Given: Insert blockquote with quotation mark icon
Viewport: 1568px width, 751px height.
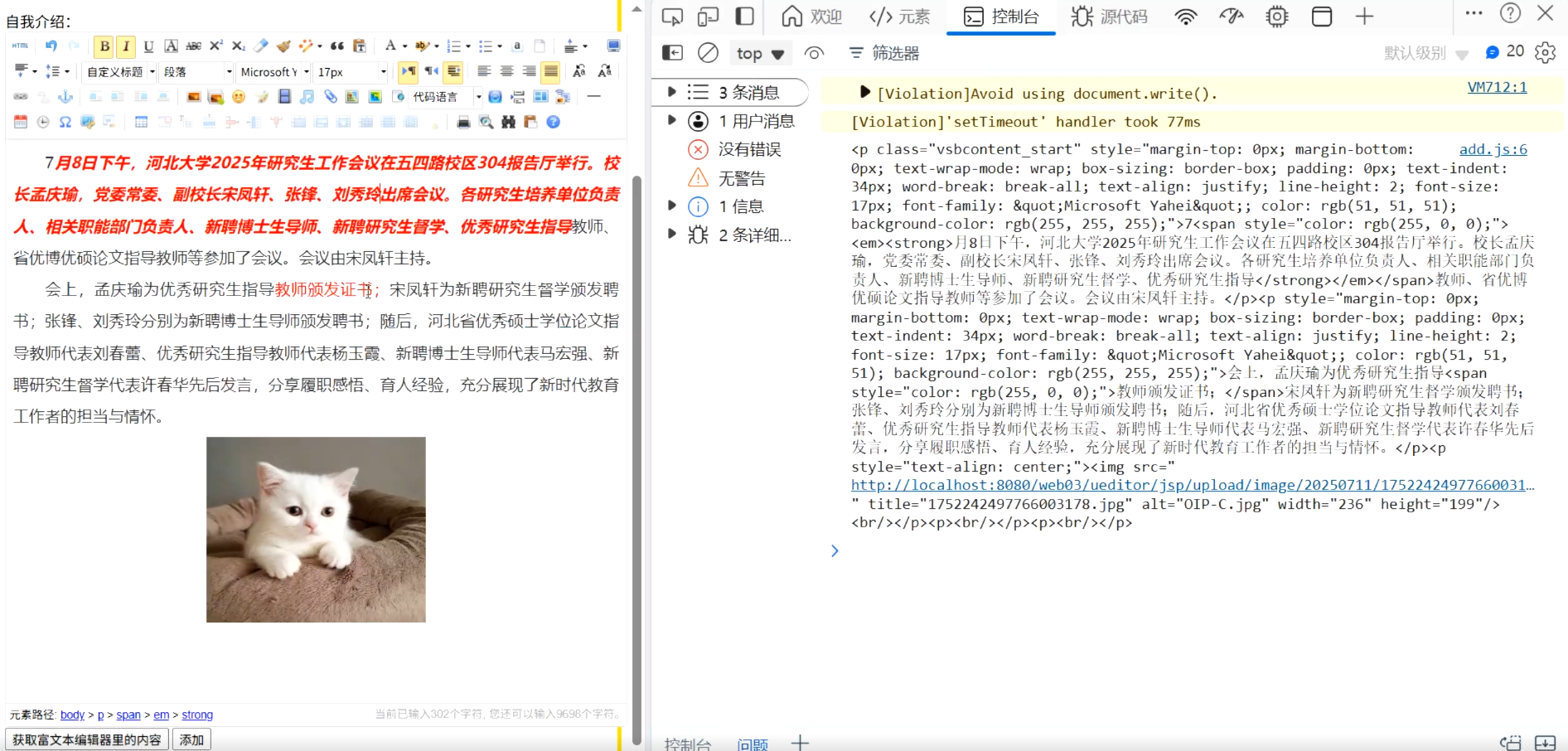Looking at the screenshot, I should click(336, 46).
